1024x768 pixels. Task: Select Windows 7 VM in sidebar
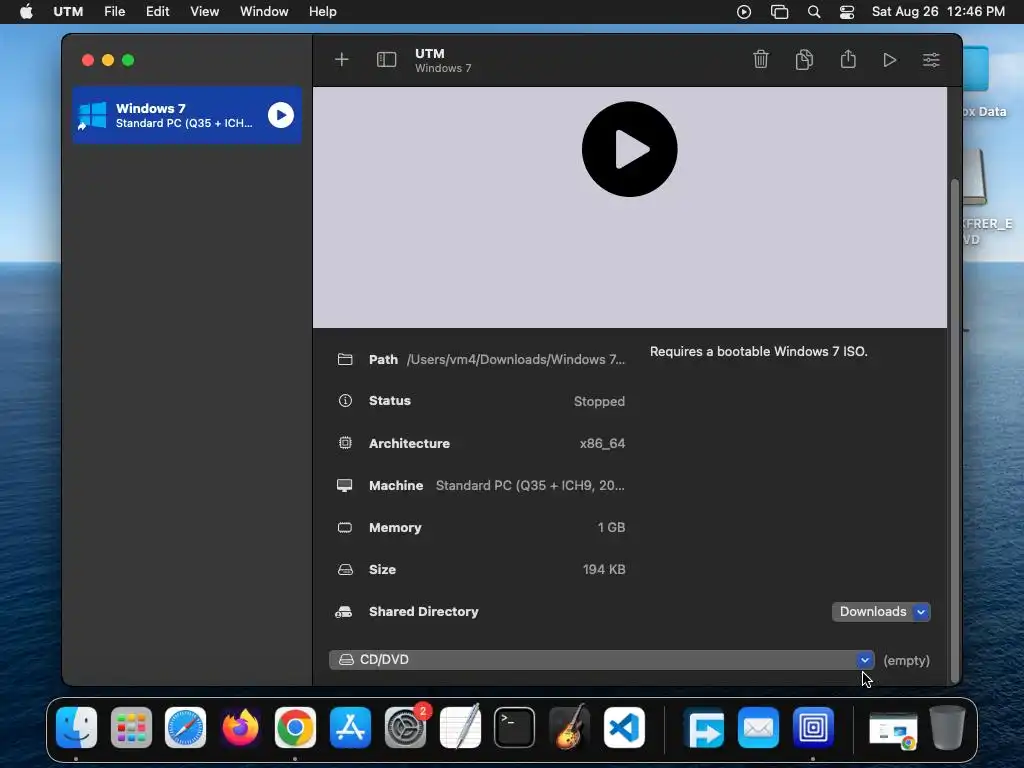[x=187, y=115]
